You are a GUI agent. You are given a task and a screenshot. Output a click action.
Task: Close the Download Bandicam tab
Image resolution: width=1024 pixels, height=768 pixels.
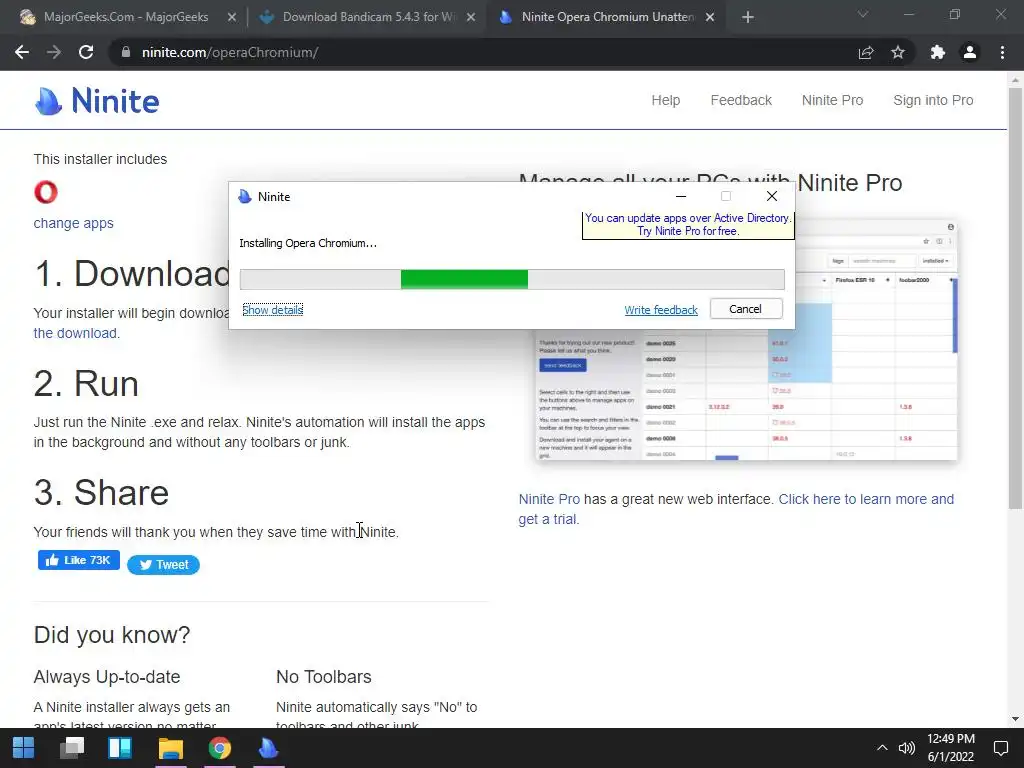(x=471, y=18)
